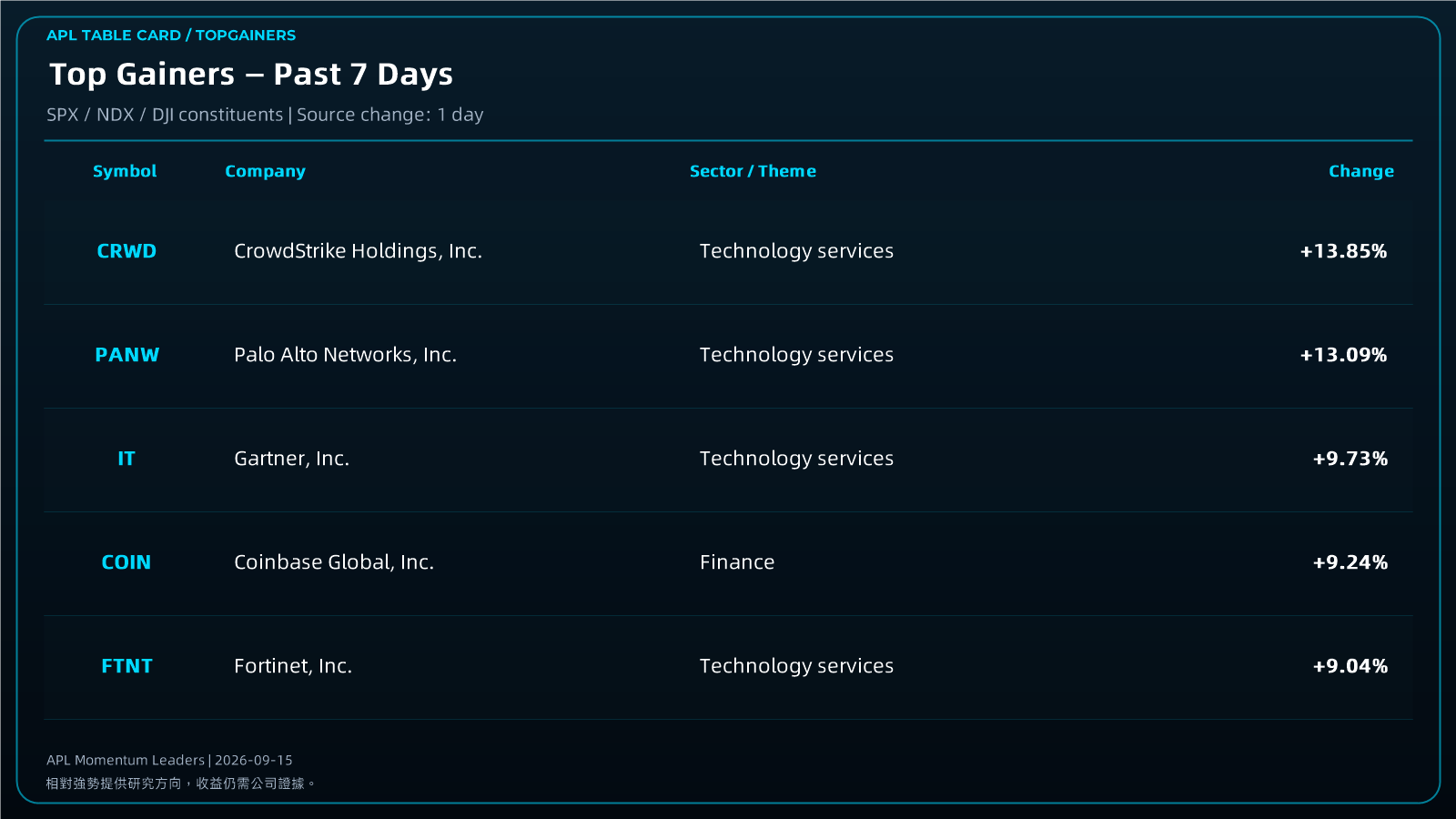Click the +13.85% change value

pyautogui.click(x=1343, y=251)
